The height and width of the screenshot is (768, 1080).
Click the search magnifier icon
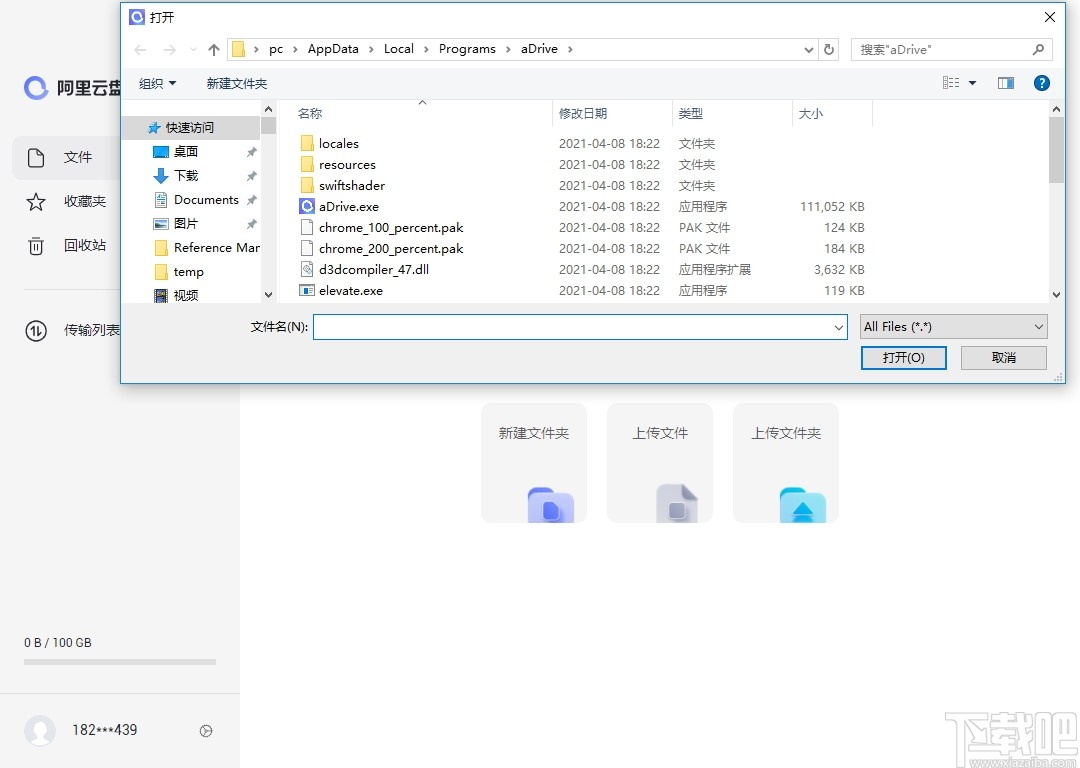pos(1039,50)
